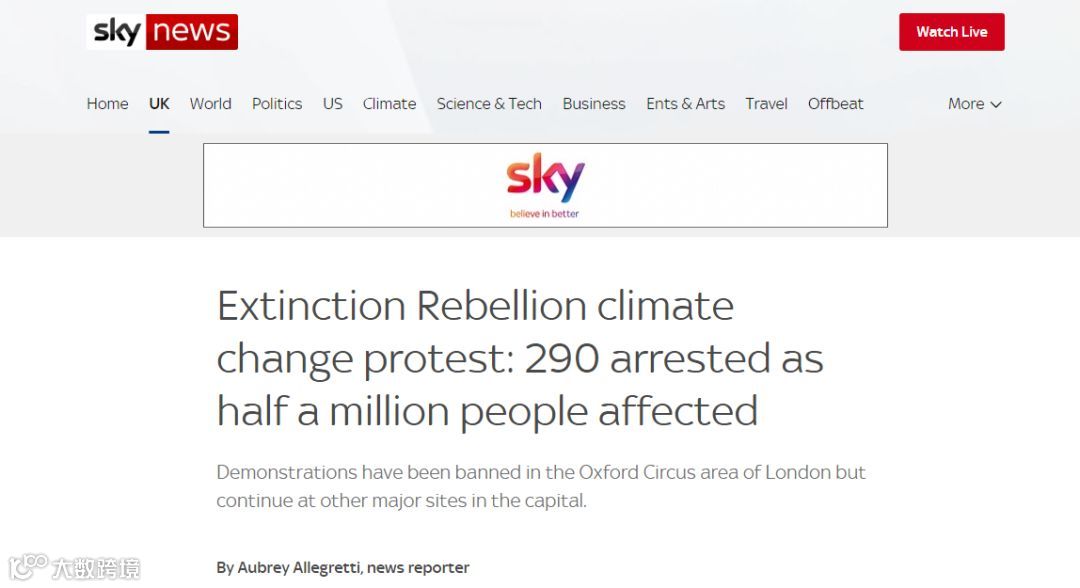
Task: Go to Ents & Arts
Action: pos(685,104)
